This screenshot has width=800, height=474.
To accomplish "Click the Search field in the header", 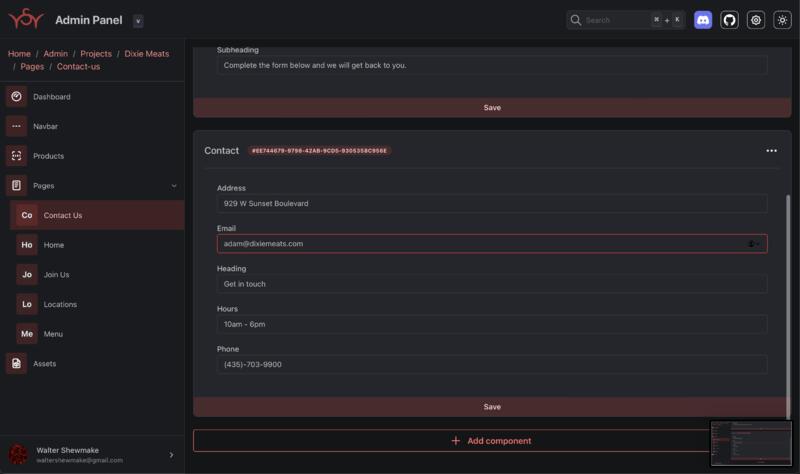I will click(626, 20).
